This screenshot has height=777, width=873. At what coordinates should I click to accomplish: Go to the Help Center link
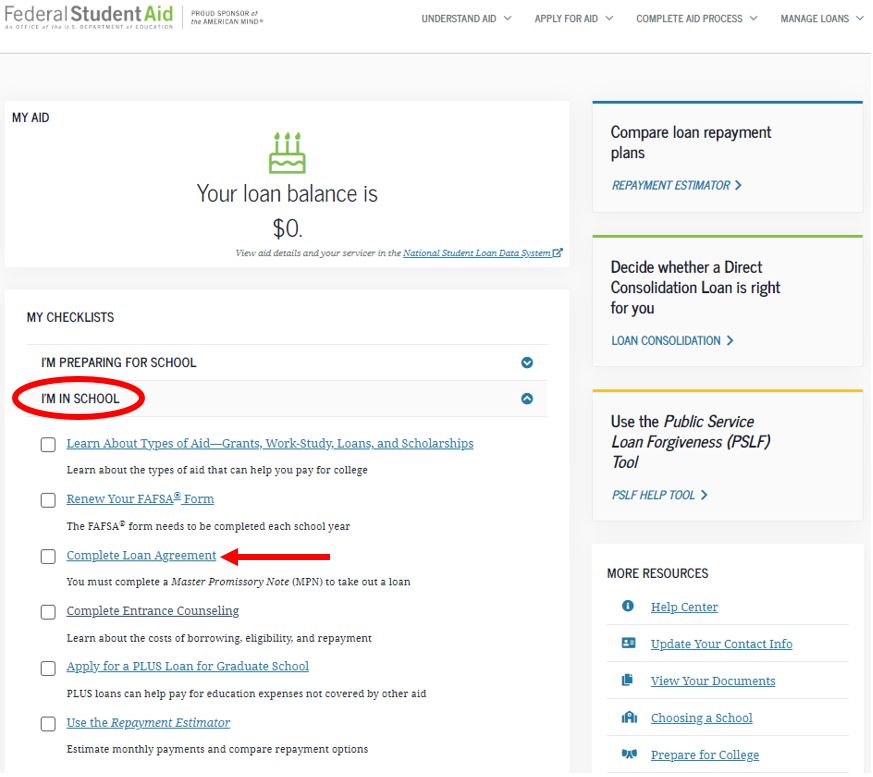point(684,607)
